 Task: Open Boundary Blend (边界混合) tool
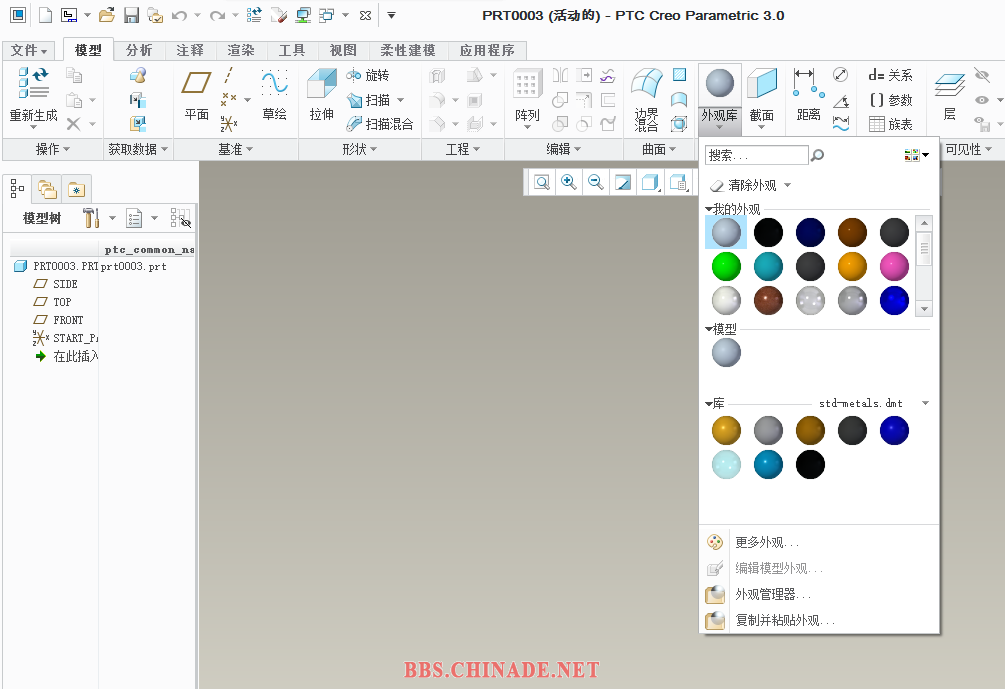tap(646, 99)
